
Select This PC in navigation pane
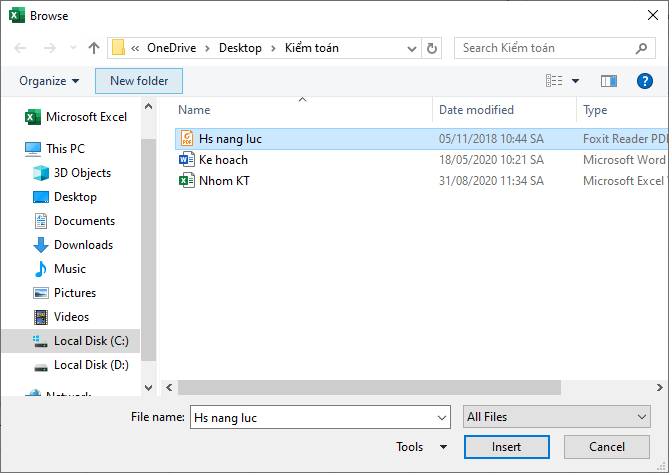pyautogui.click(x=55, y=148)
